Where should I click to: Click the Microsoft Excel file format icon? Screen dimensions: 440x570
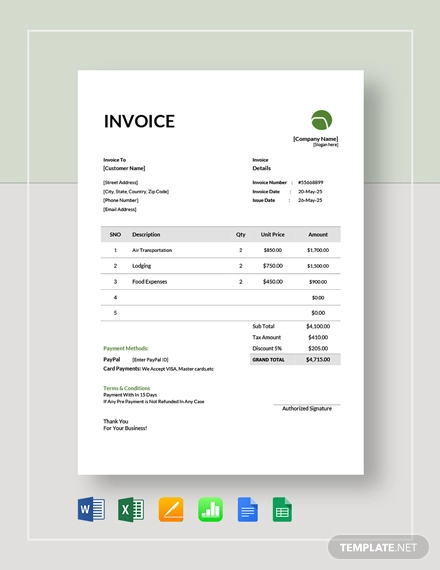(131, 509)
